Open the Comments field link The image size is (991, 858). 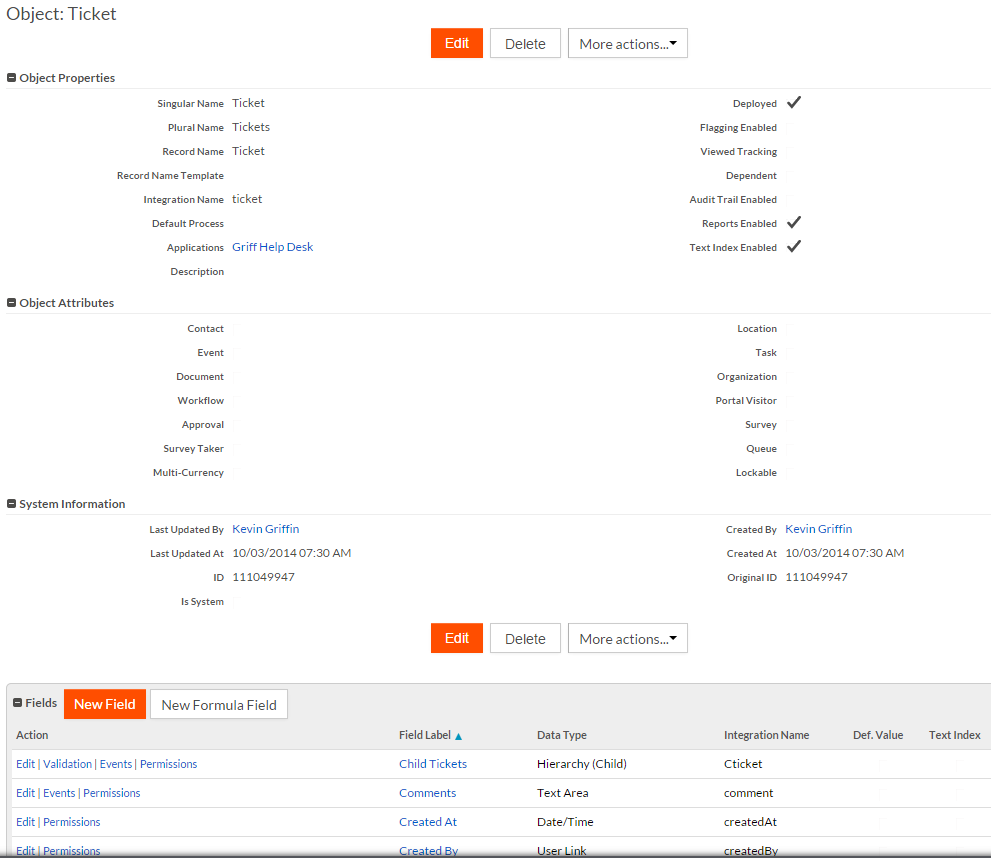[x=427, y=793]
